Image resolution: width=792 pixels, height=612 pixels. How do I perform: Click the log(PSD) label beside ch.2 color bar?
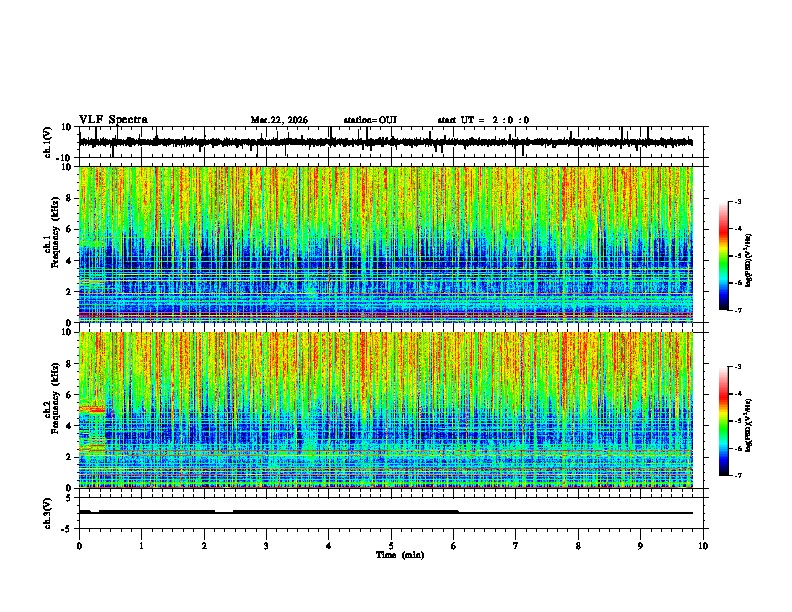point(749,425)
